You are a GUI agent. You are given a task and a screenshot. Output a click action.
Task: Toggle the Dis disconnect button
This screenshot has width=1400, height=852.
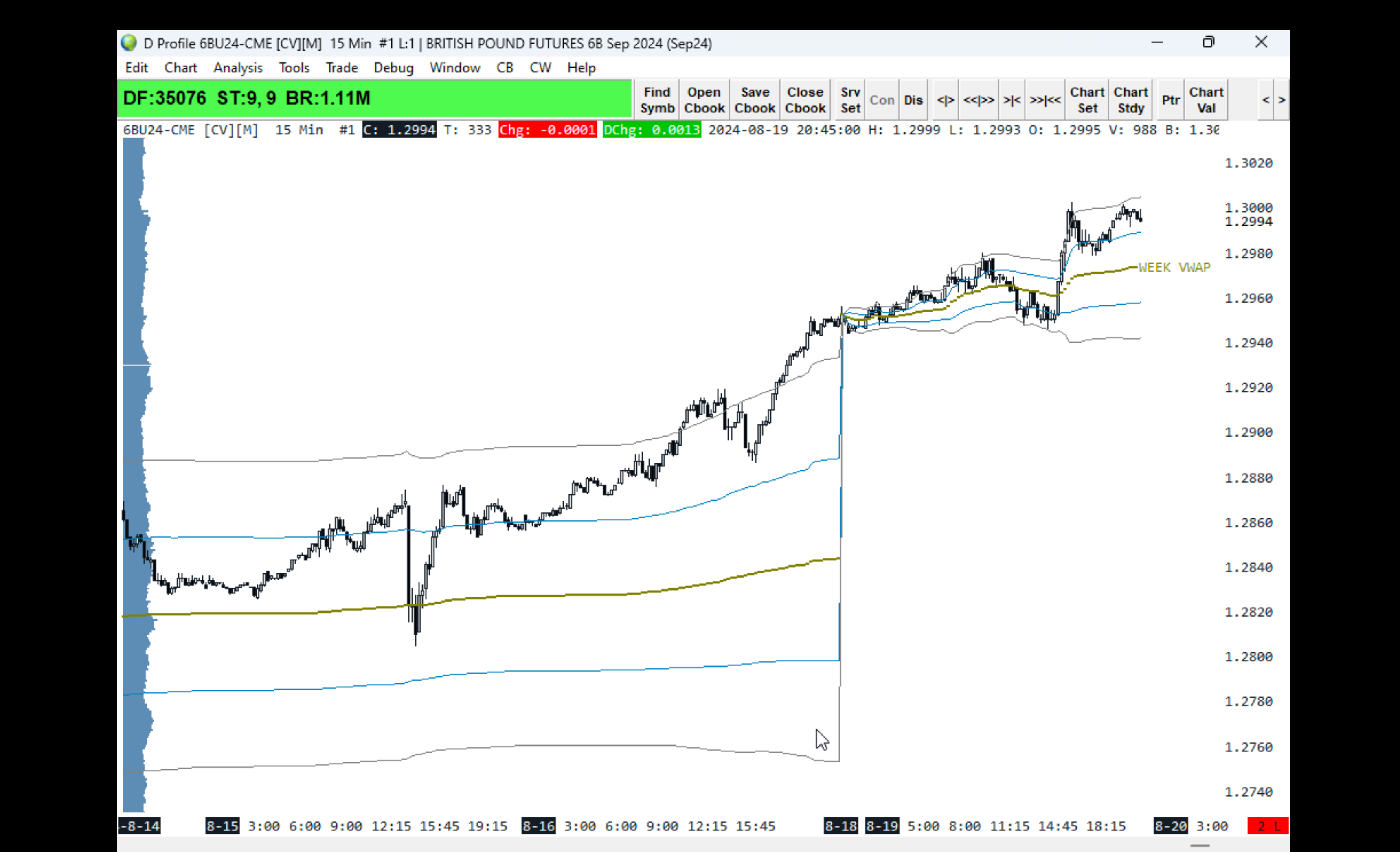[913, 100]
